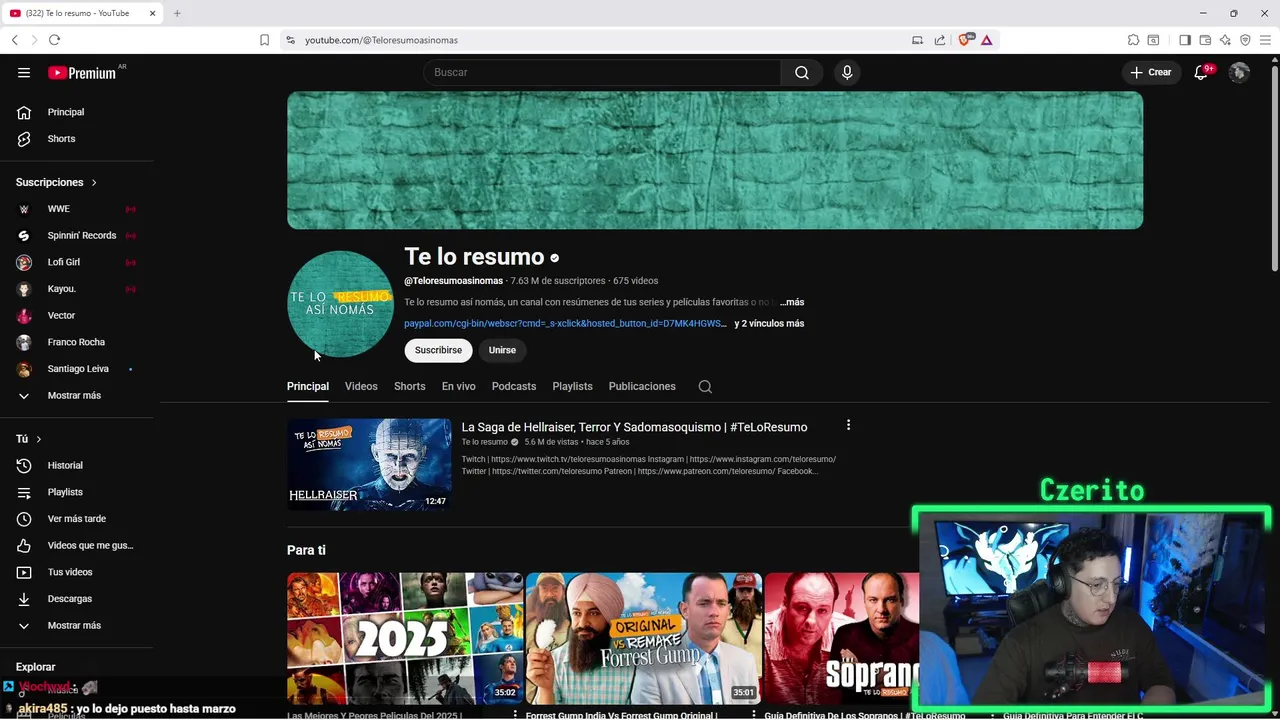The image size is (1280, 720).
Task: Show y 2 vínculos más links
Action: tap(769, 324)
